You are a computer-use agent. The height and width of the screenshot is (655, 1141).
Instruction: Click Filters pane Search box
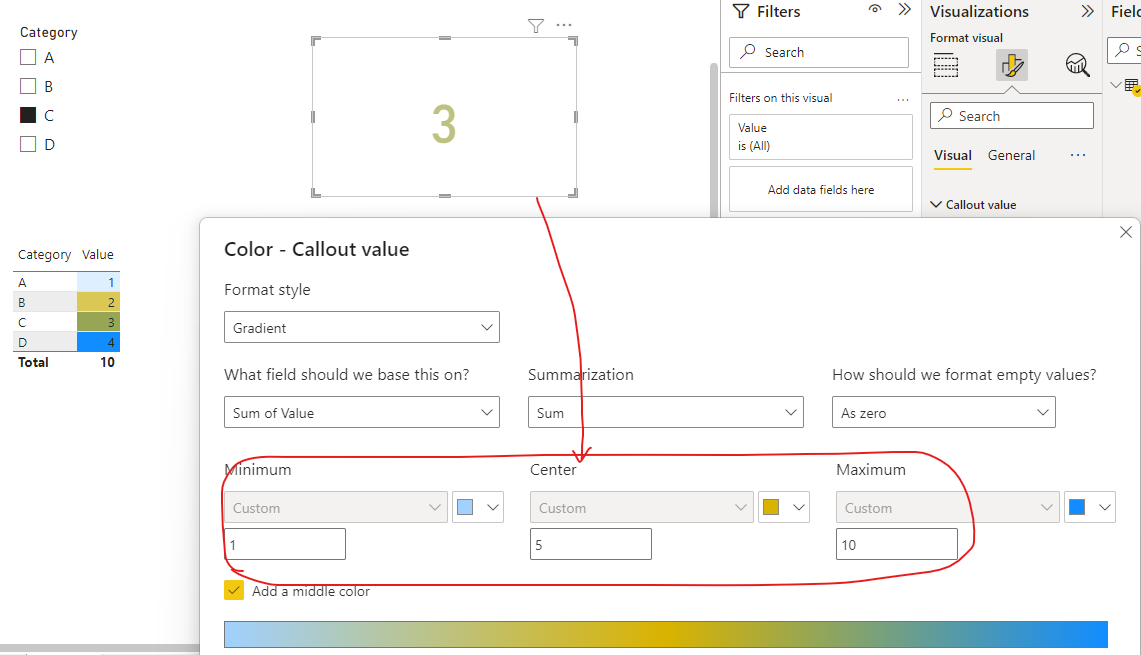click(819, 52)
